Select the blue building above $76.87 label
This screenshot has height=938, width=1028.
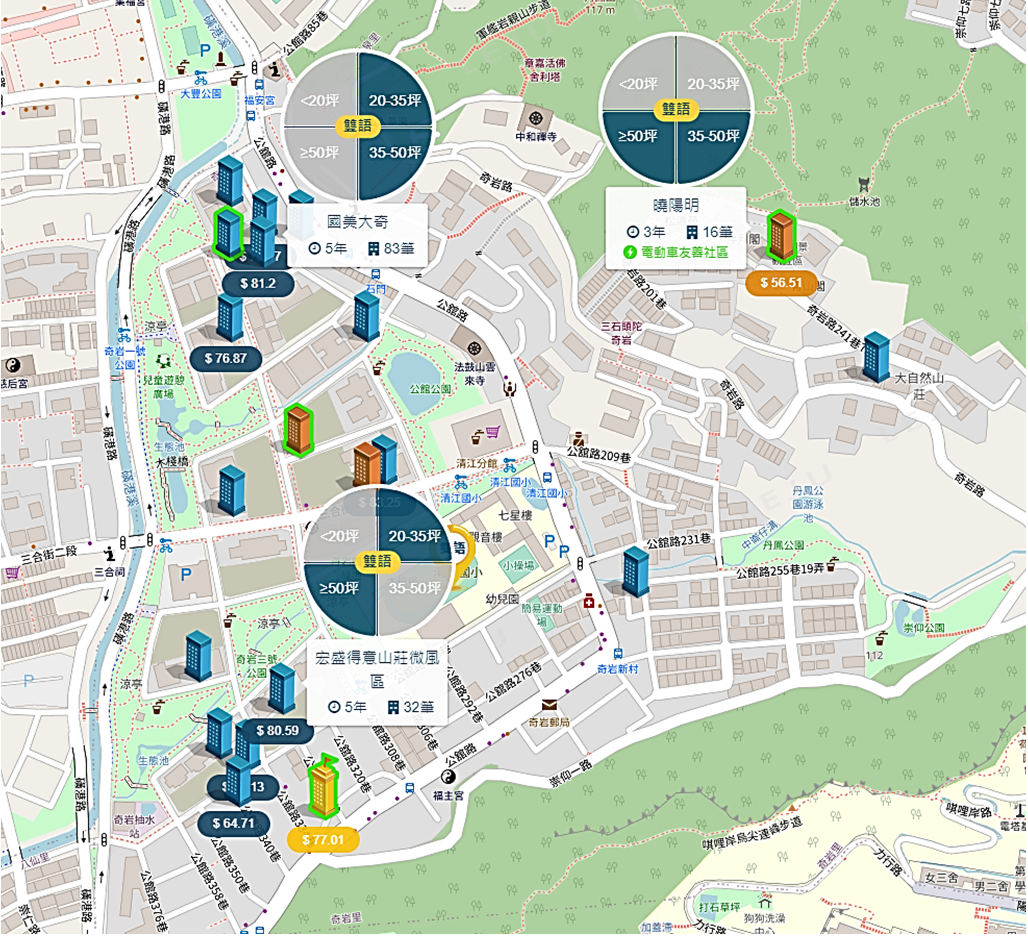pyautogui.click(x=230, y=317)
